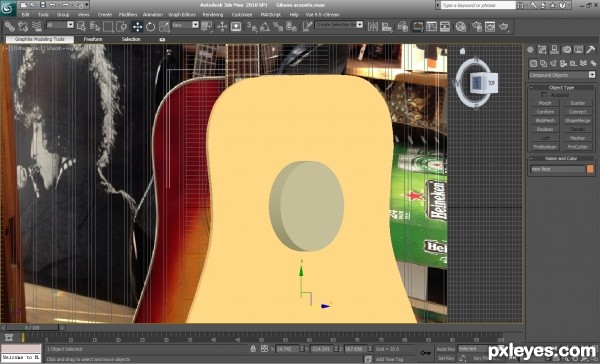Toggle Keyboard Shortcut Override
This screenshot has height=364, width=600.
point(236,26)
